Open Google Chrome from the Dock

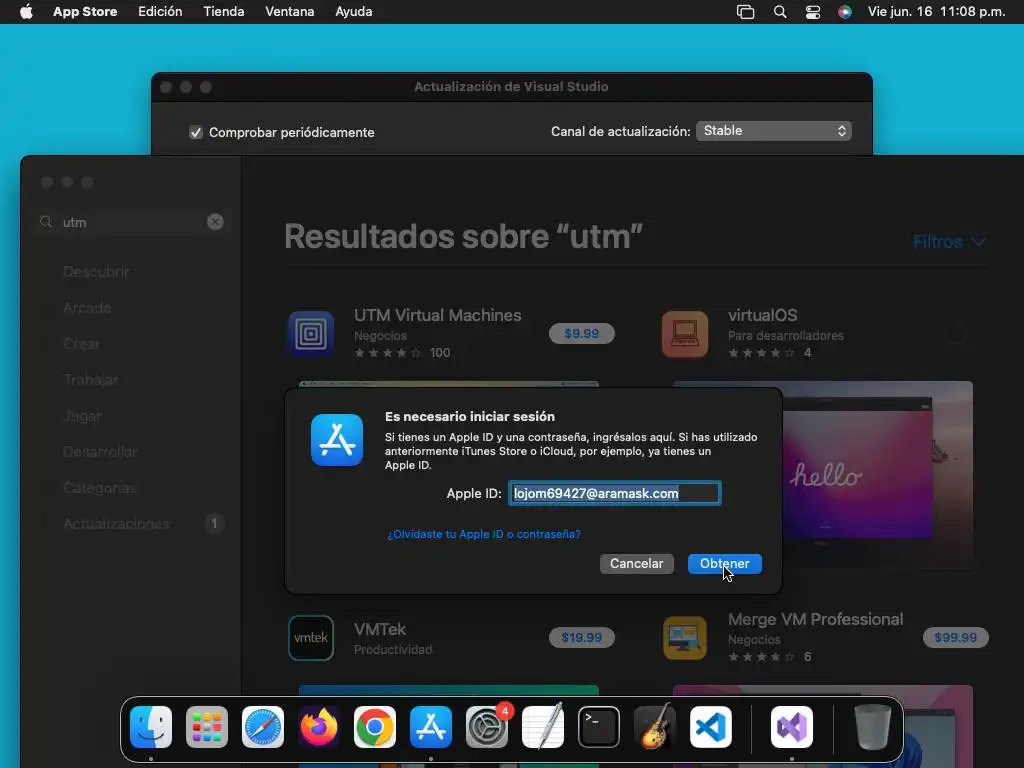pyautogui.click(x=375, y=727)
